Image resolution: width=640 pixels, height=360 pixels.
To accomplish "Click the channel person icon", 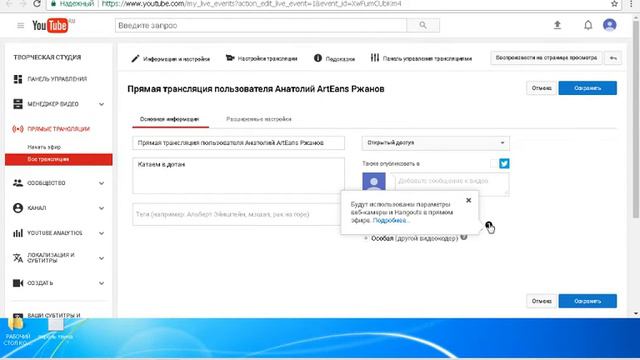I will click(18, 208).
